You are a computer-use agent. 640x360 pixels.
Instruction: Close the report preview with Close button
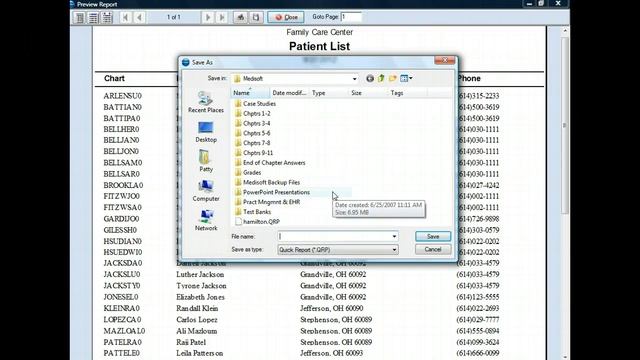[x=286, y=18]
